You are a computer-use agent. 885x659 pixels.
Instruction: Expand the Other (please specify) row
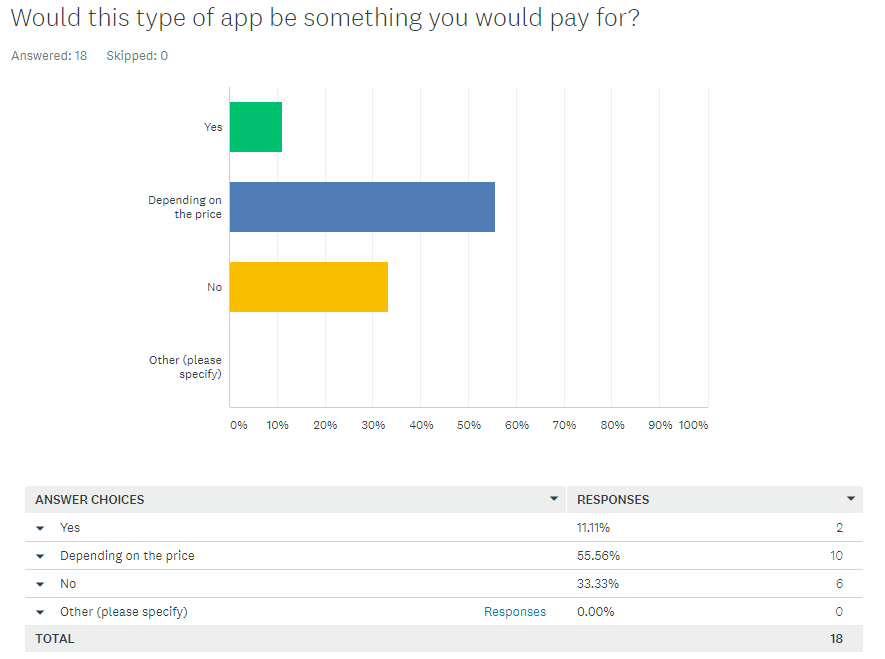pos(41,612)
